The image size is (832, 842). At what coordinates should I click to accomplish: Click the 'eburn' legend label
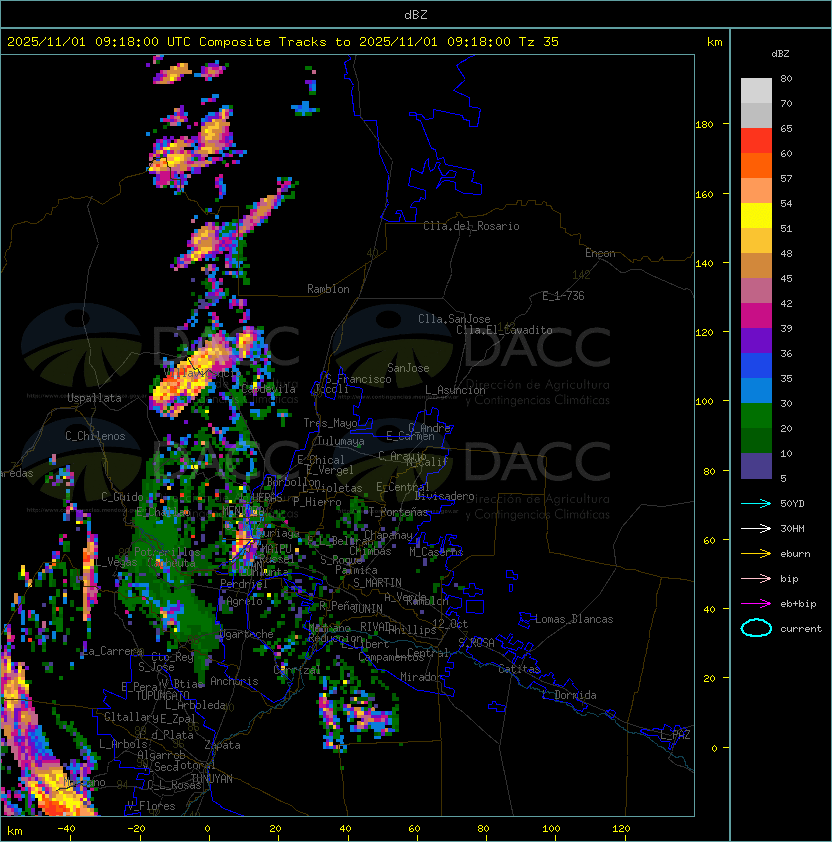click(795, 554)
